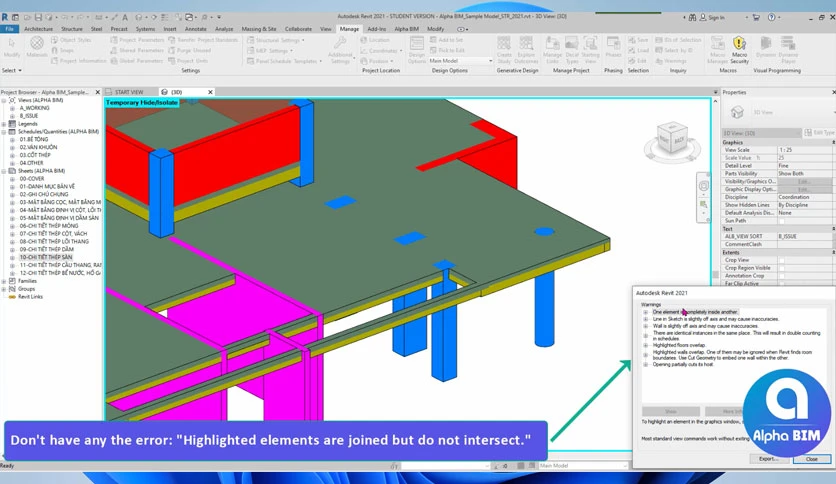Viewport: 836px width, 484px height.
Task: Click the ViewCube in the 3D view
Action: 671,138
